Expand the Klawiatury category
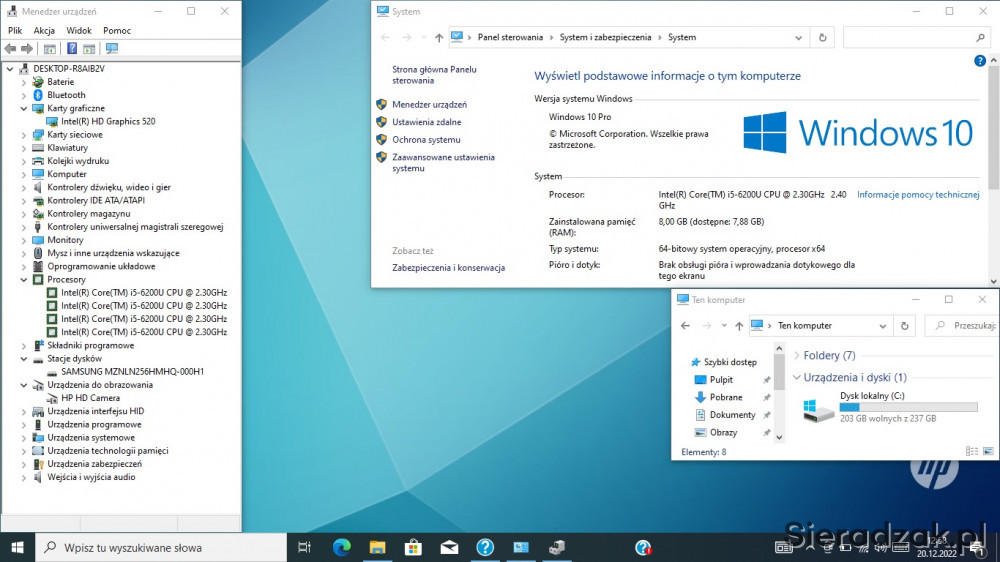The image size is (1000, 562). pyautogui.click(x=24, y=148)
